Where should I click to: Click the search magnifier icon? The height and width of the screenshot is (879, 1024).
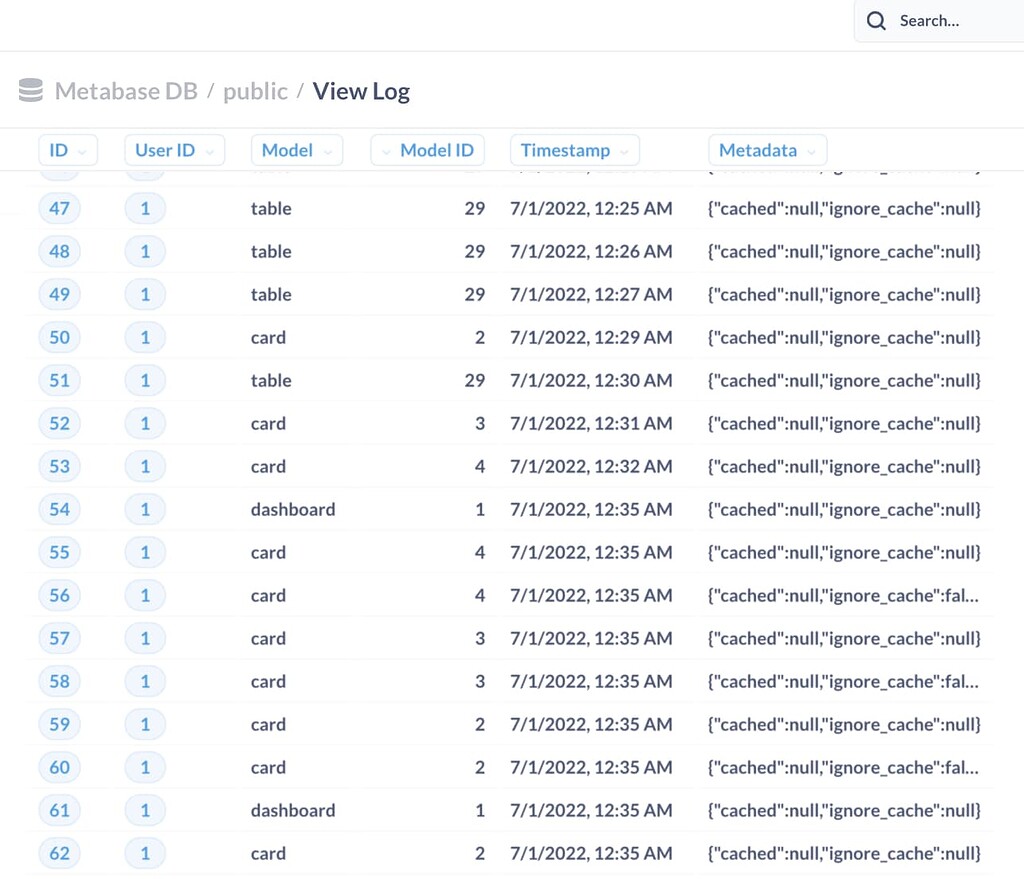tap(876, 21)
